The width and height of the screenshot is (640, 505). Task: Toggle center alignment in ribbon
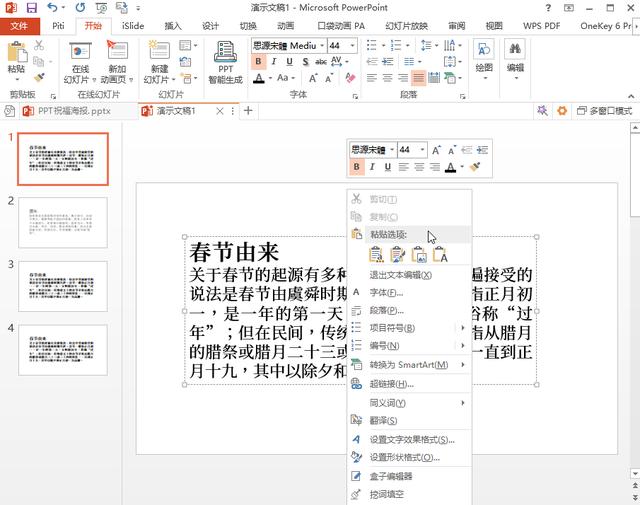(387, 78)
